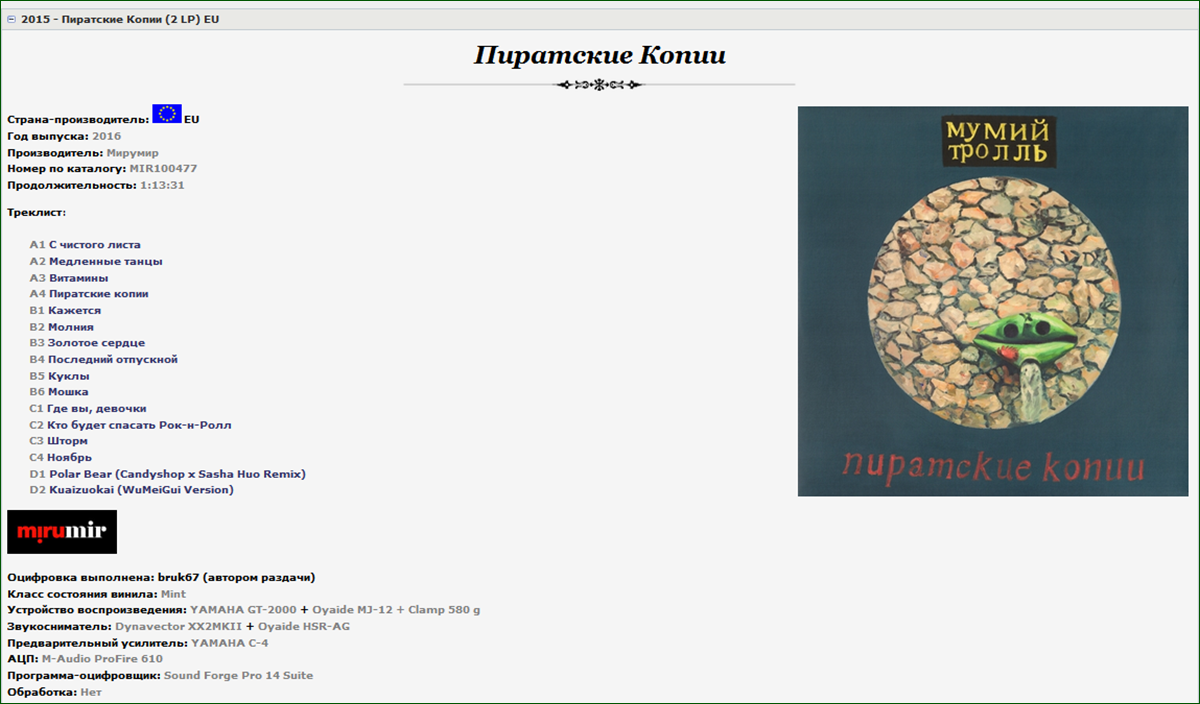1200x704 pixels.
Task: Click the Оцифровка выполнена bruk67 line
Action: point(161,577)
